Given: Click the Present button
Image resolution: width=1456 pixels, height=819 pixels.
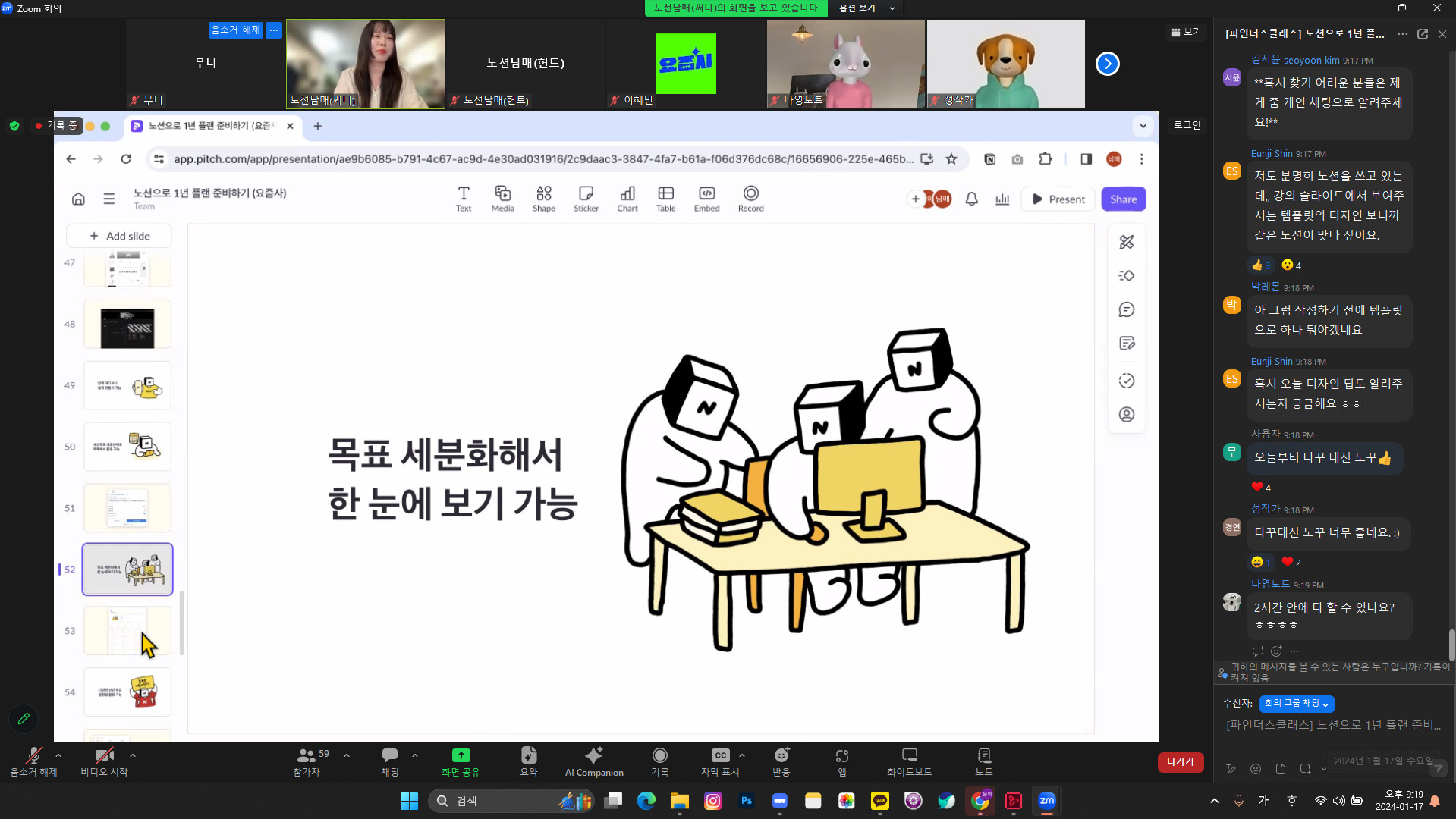Looking at the screenshot, I should [1058, 199].
